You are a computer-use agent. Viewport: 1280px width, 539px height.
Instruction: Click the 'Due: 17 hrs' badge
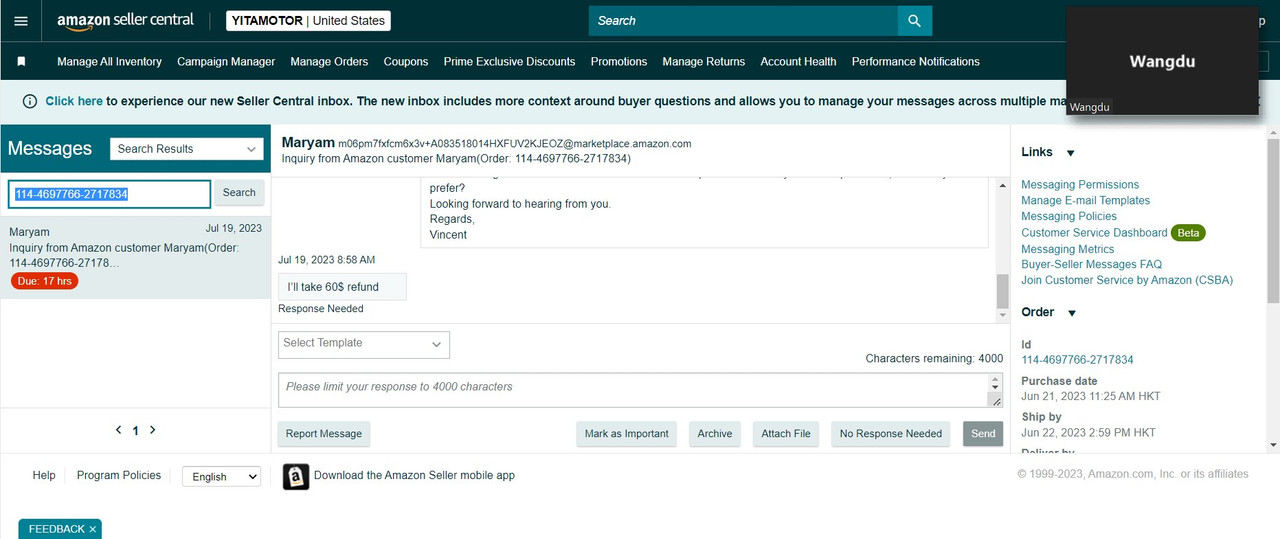[44, 282]
